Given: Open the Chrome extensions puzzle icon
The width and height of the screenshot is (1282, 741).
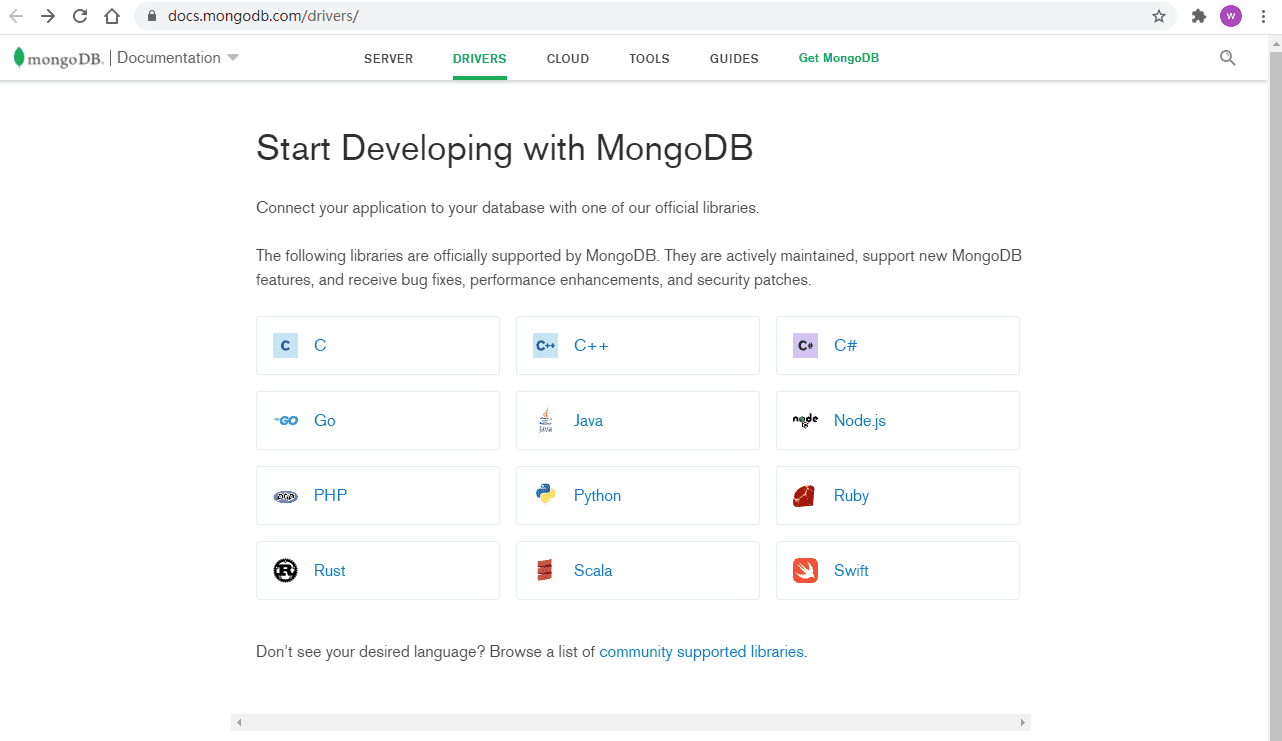Looking at the screenshot, I should click(1199, 16).
